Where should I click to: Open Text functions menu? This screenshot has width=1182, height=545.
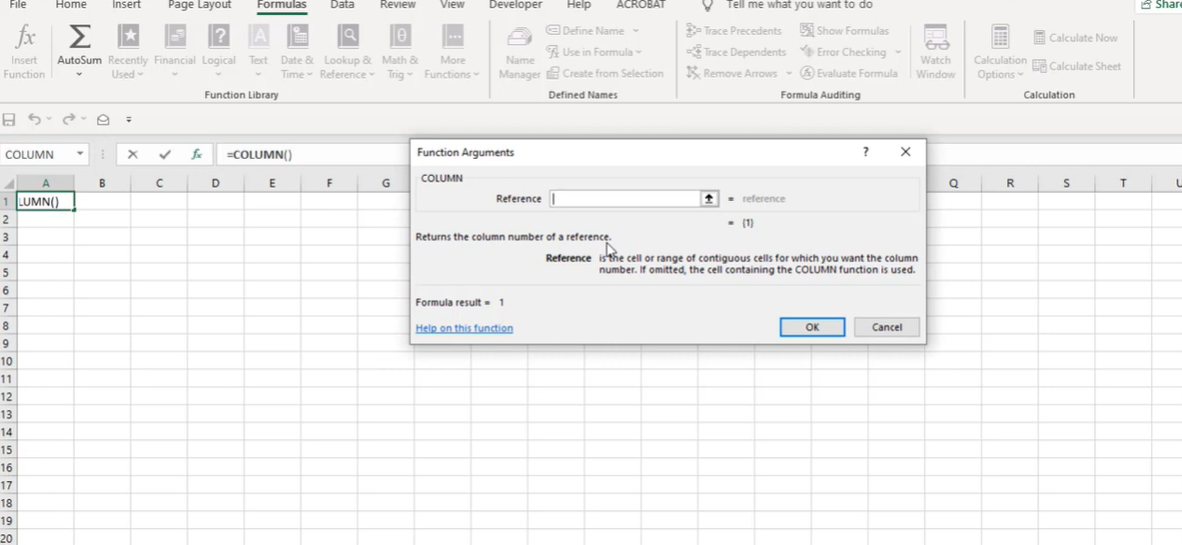click(259, 52)
